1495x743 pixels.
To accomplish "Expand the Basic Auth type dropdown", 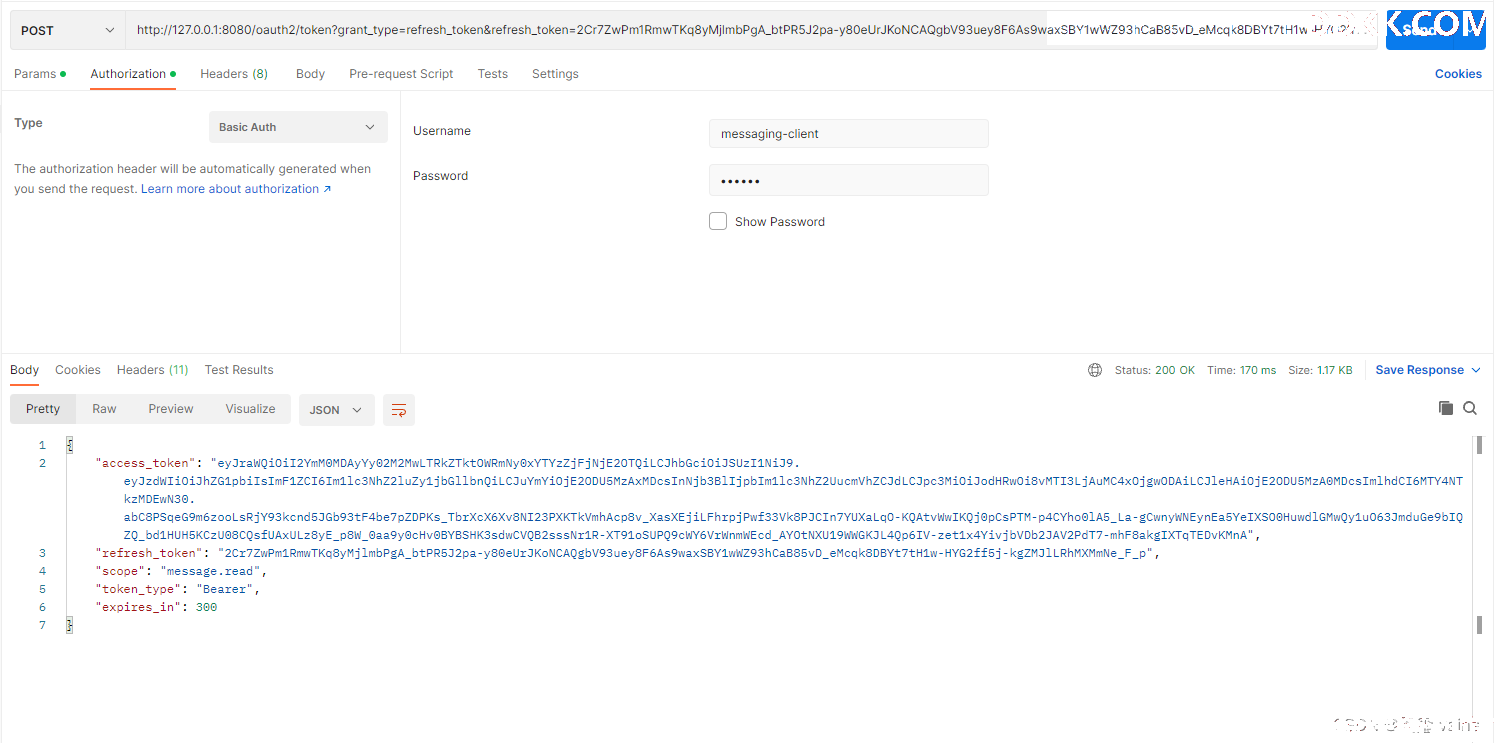I will 298,127.
